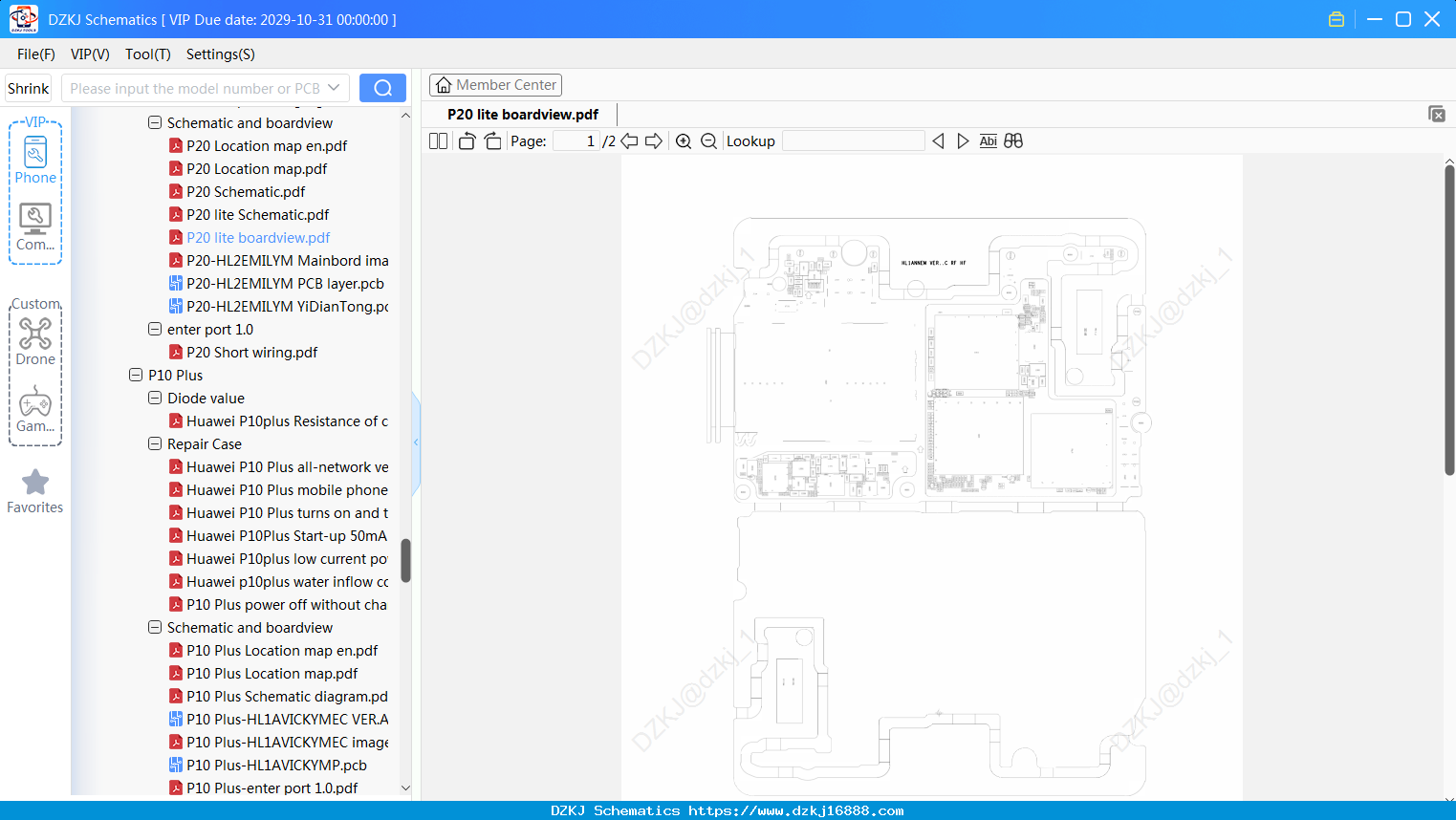Select the P20 lite boardview.pdf tab
Viewport: 1456px width, 820px height.
tap(523, 115)
